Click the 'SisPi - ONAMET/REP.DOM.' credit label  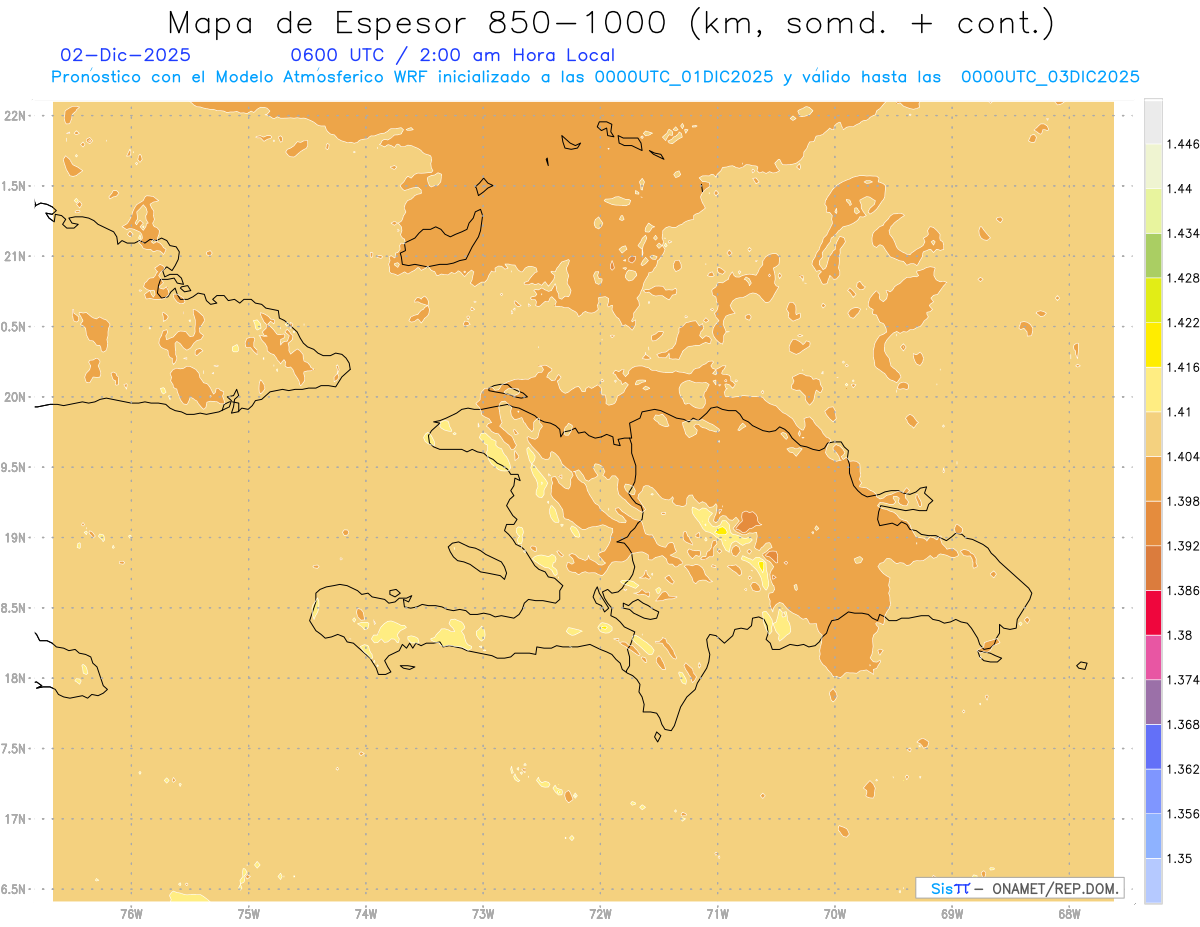1020,888
